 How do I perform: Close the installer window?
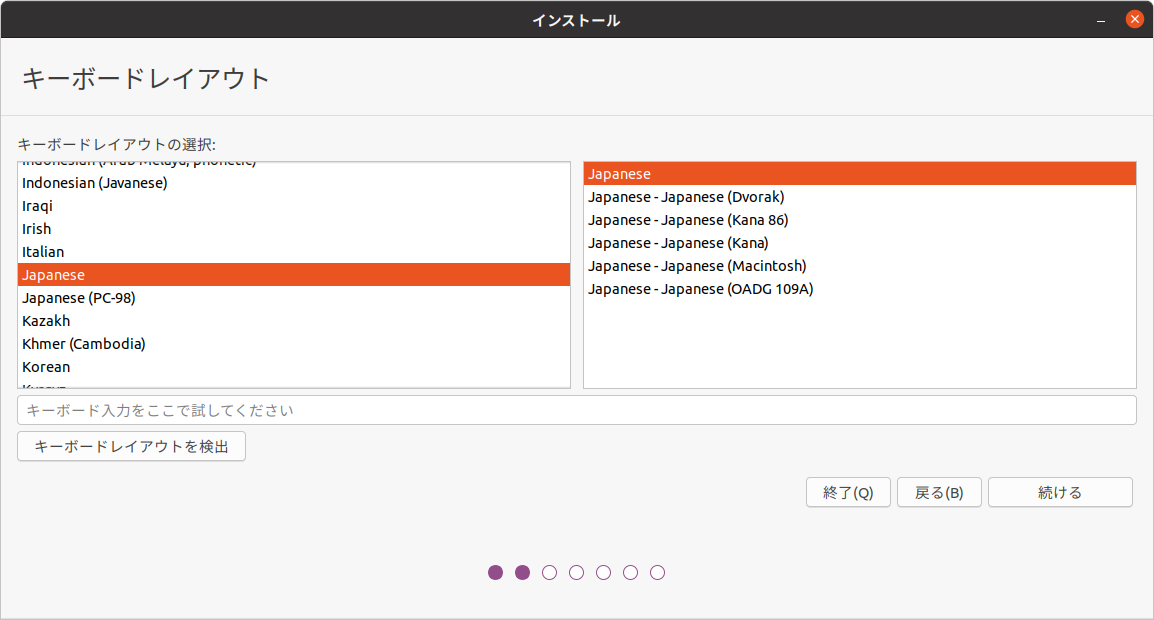point(1135,19)
